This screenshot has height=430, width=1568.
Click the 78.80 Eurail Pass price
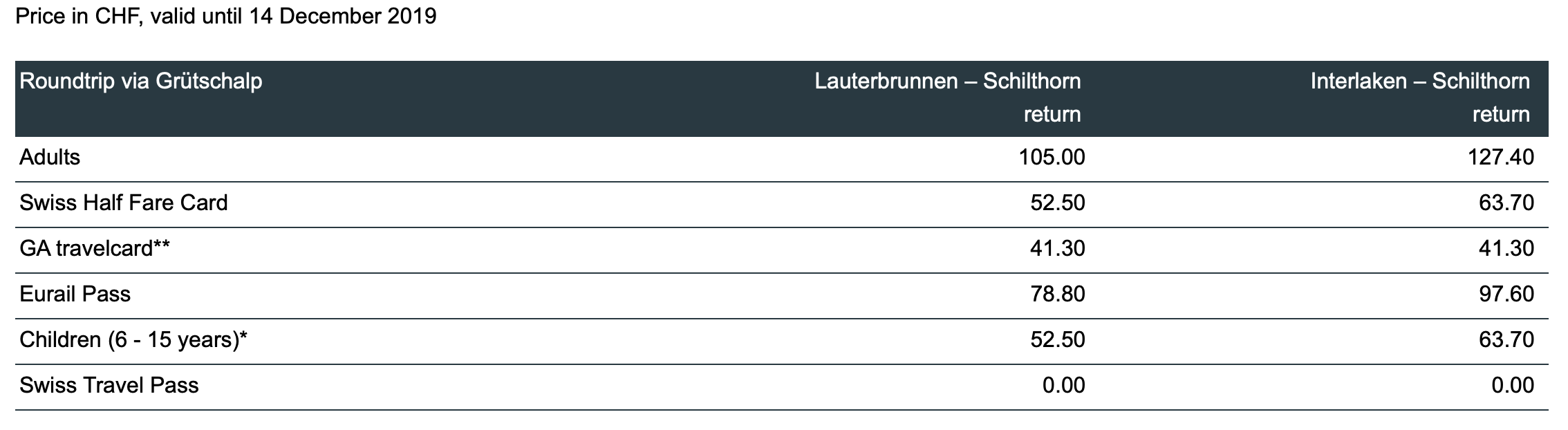(1057, 295)
